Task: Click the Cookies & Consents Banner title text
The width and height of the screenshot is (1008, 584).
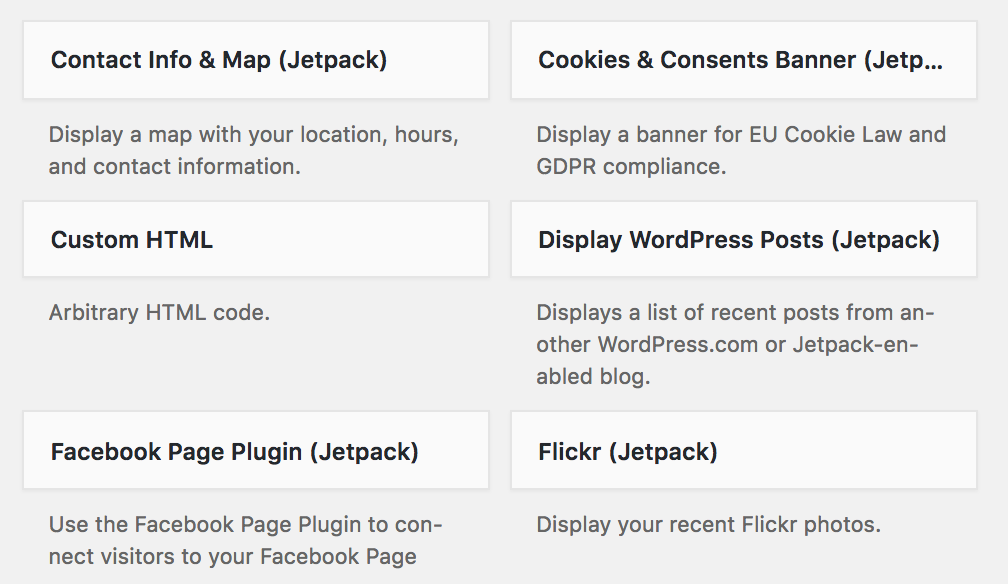Action: (741, 60)
